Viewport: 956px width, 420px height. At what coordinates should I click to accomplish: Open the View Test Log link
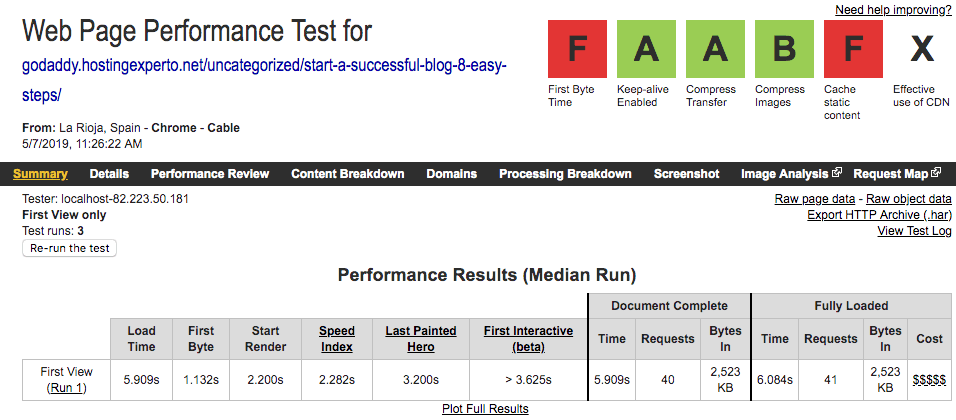click(915, 230)
